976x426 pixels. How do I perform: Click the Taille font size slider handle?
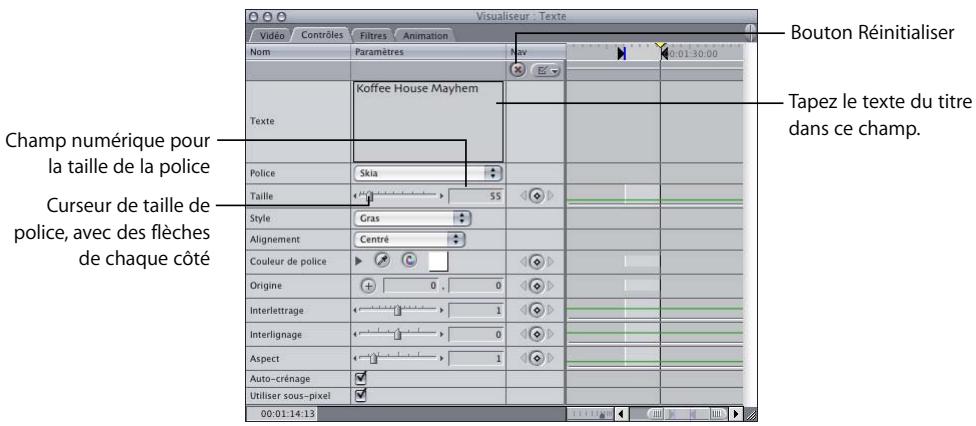(x=368, y=197)
